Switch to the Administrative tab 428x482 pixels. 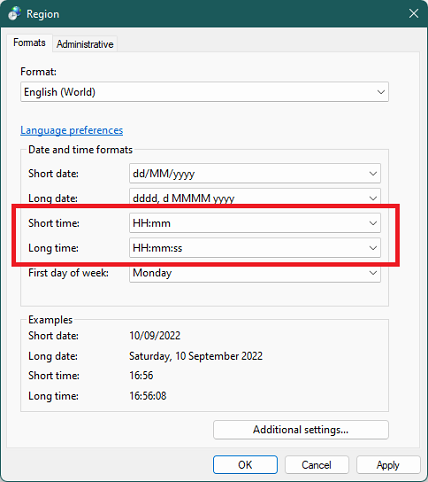click(85, 44)
